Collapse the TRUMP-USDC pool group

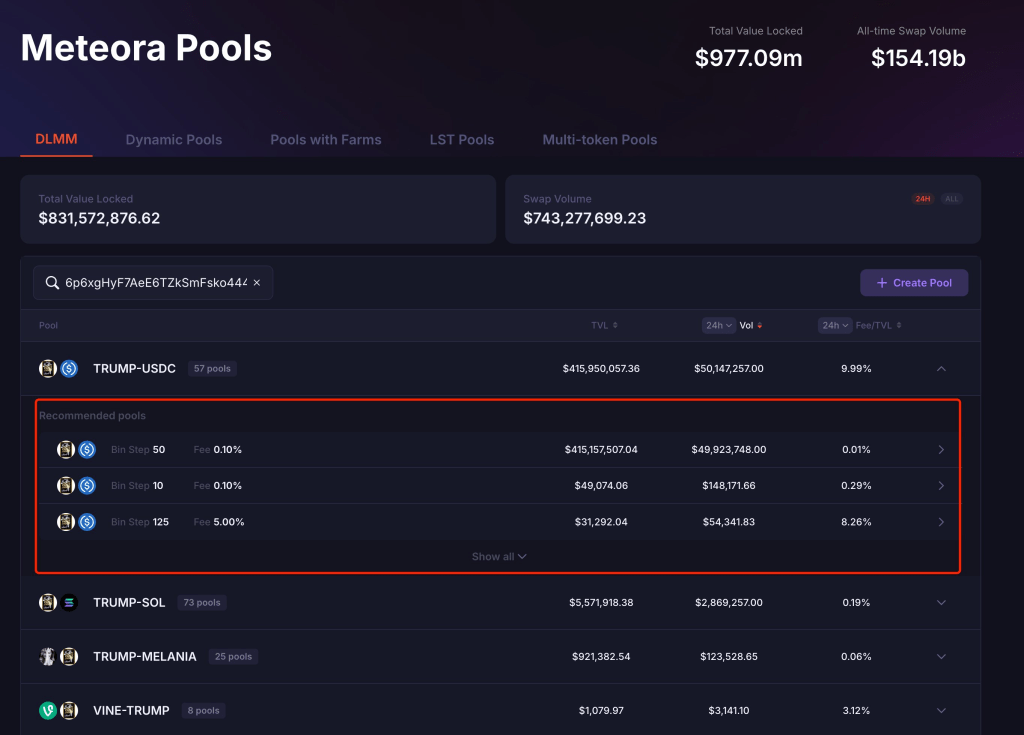pos(940,369)
